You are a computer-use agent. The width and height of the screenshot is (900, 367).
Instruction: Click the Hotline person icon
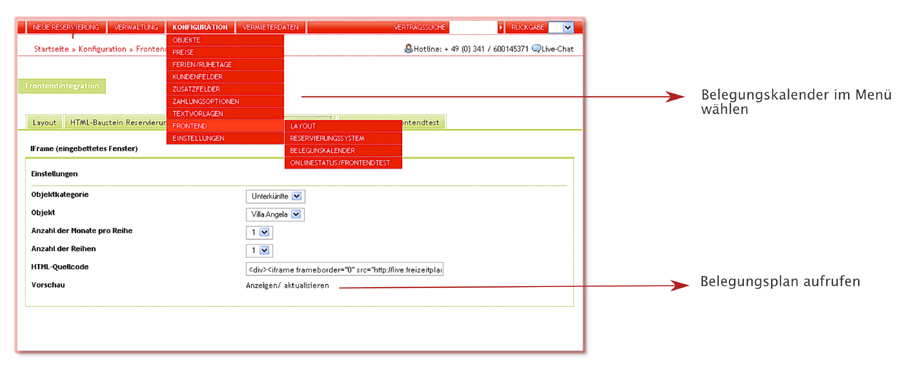(x=408, y=49)
